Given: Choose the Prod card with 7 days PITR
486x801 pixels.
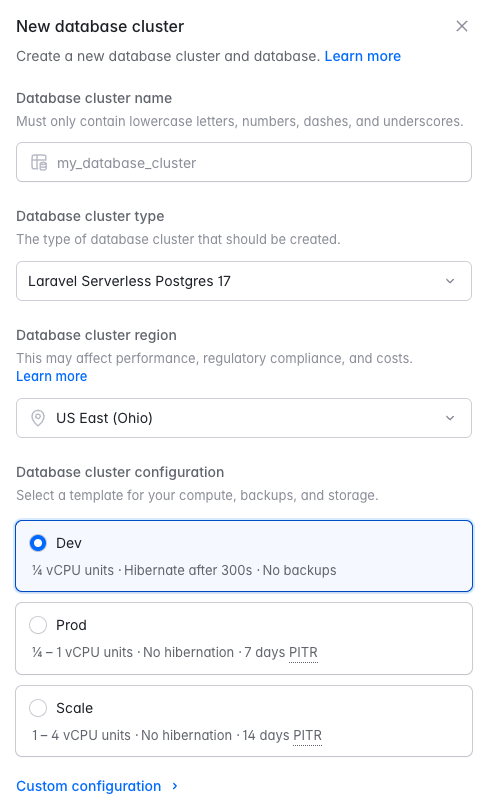Looking at the screenshot, I should tap(244, 639).
